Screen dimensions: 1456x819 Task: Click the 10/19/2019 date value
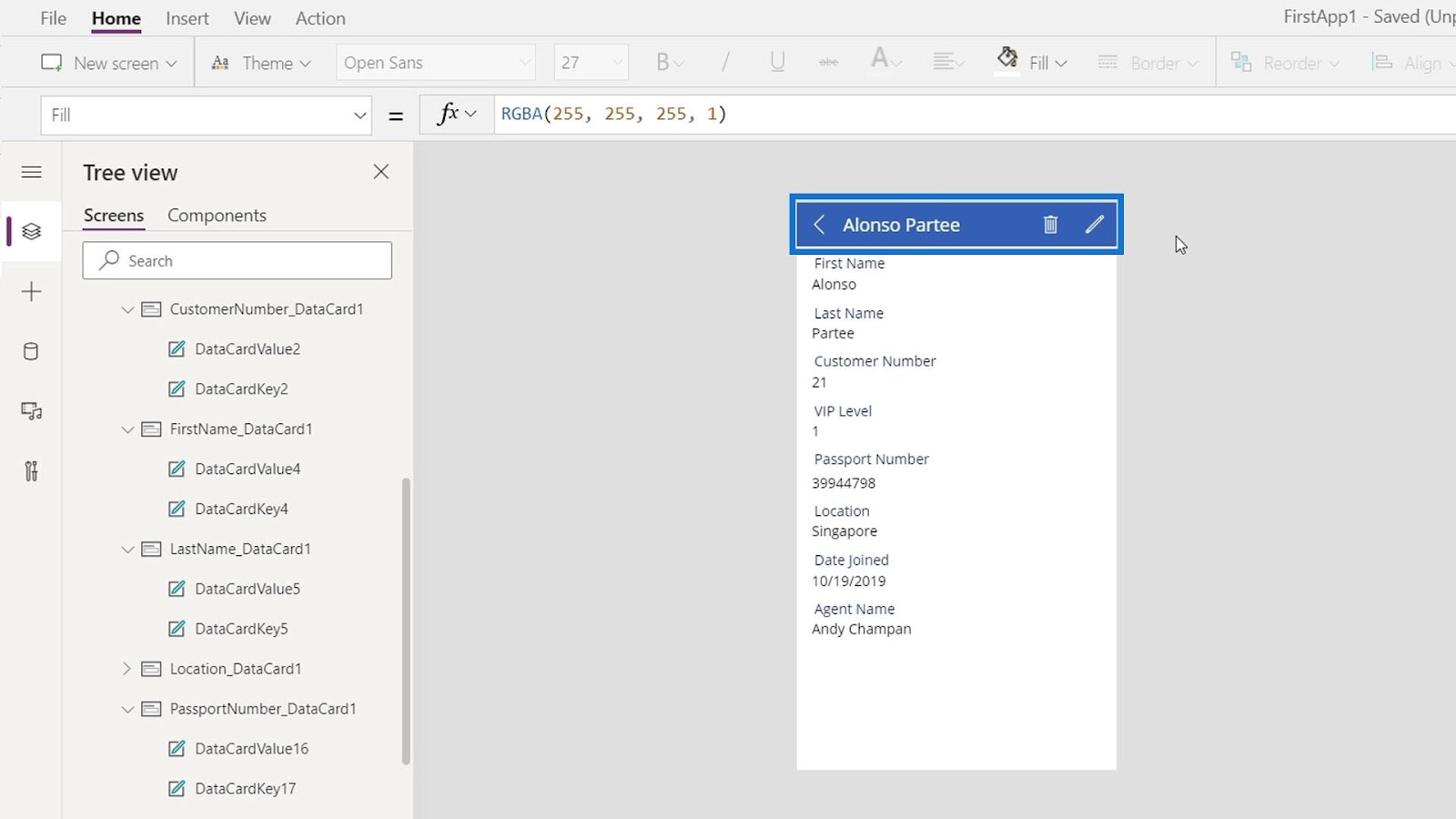click(848, 581)
